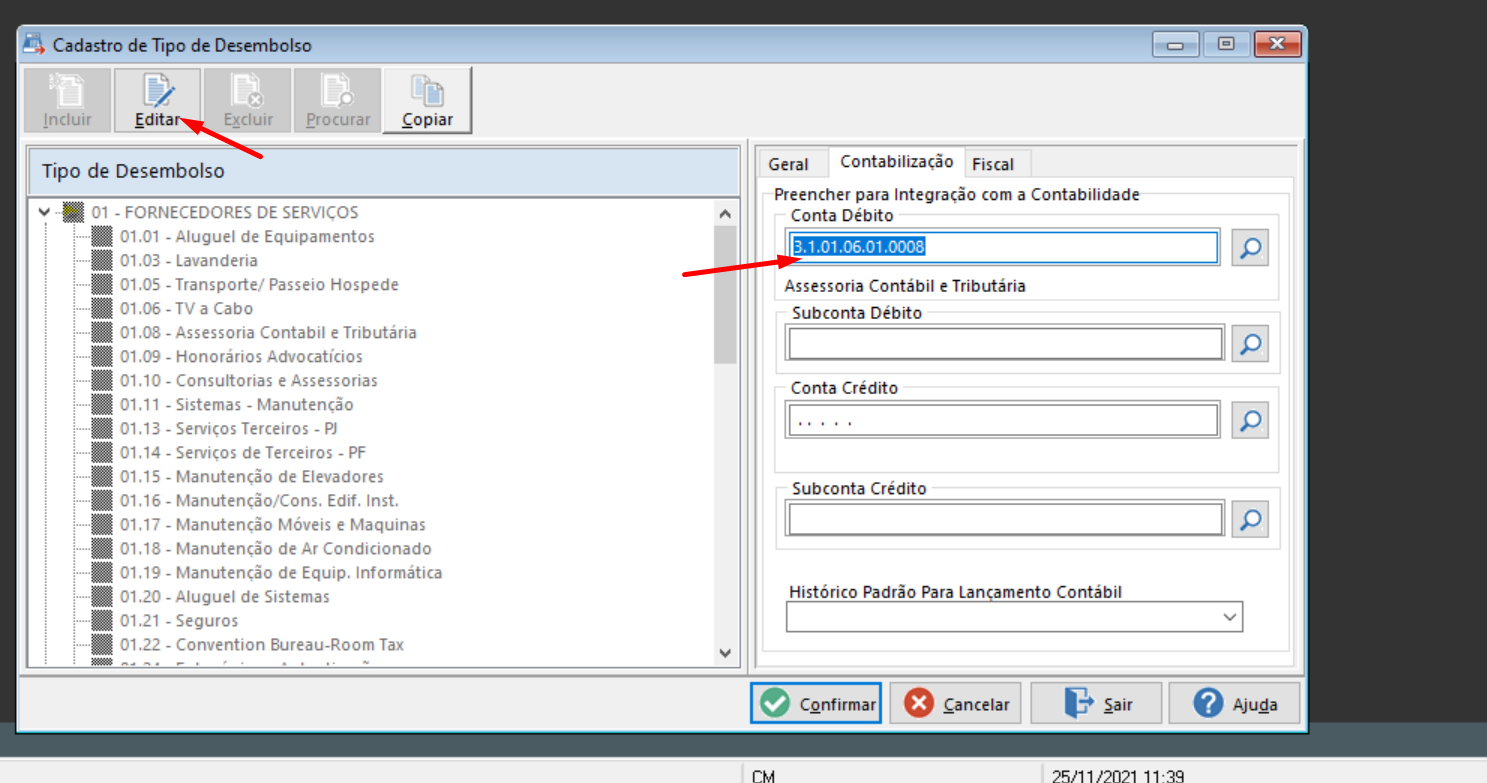Select 01.03 - Lavanderia
This screenshot has height=783, width=1487.
[x=188, y=260]
